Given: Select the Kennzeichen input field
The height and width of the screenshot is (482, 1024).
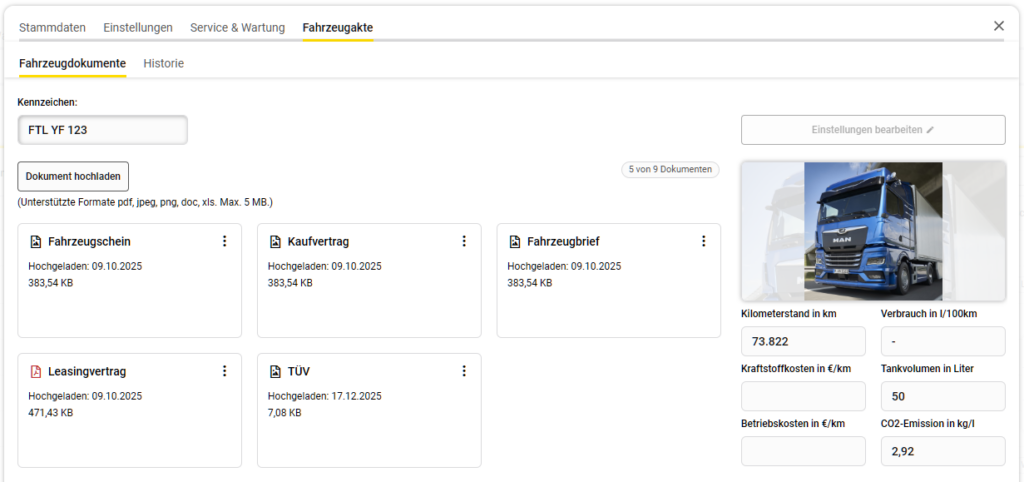Looking at the screenshot, I should [x=102, y=130].
